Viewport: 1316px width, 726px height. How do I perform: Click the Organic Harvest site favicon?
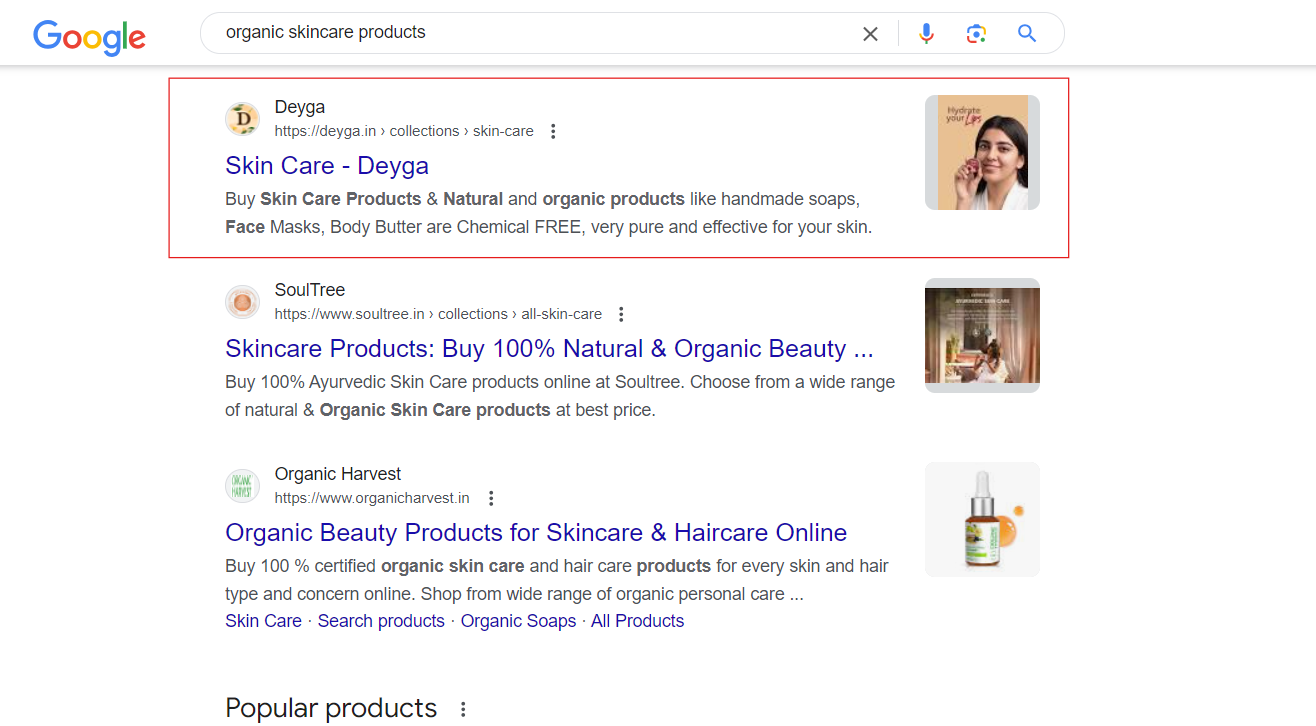242,485
